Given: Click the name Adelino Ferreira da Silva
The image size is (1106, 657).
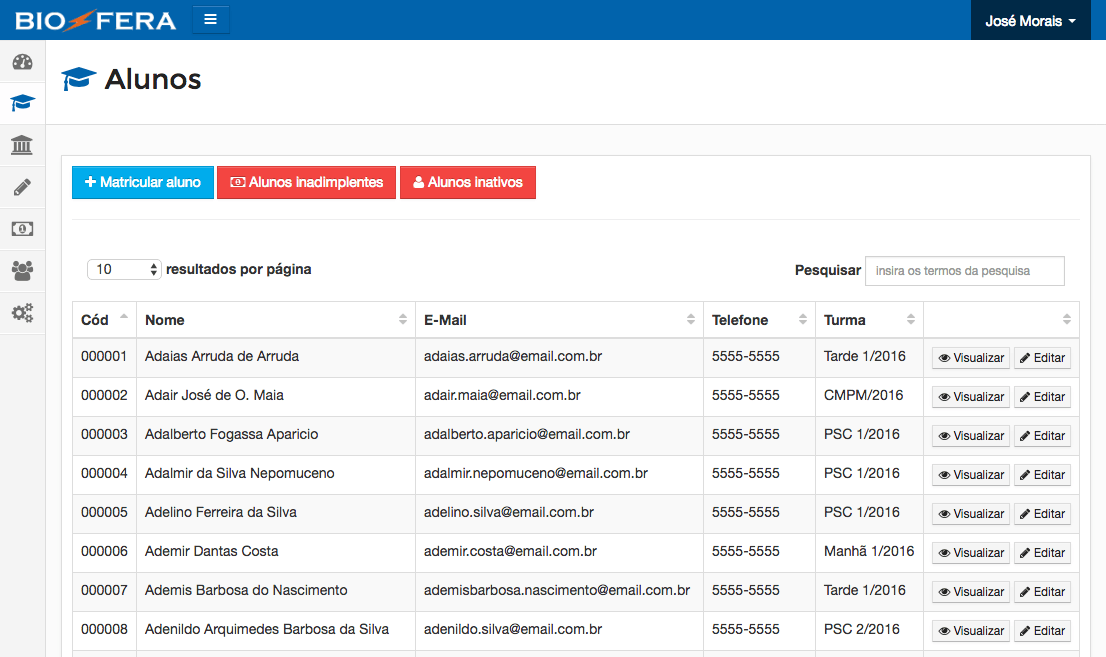Looking at the screenshot, I should [221, 512].
